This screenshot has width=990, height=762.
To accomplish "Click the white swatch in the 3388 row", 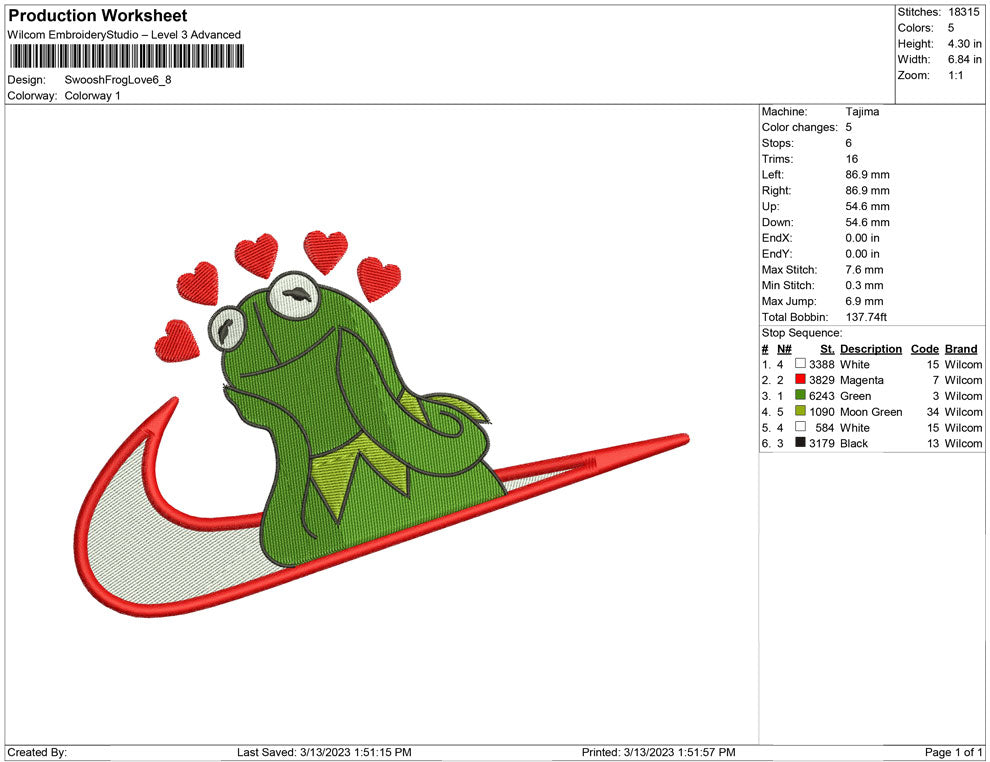I will pyautogui.click(x=801, y=364).
